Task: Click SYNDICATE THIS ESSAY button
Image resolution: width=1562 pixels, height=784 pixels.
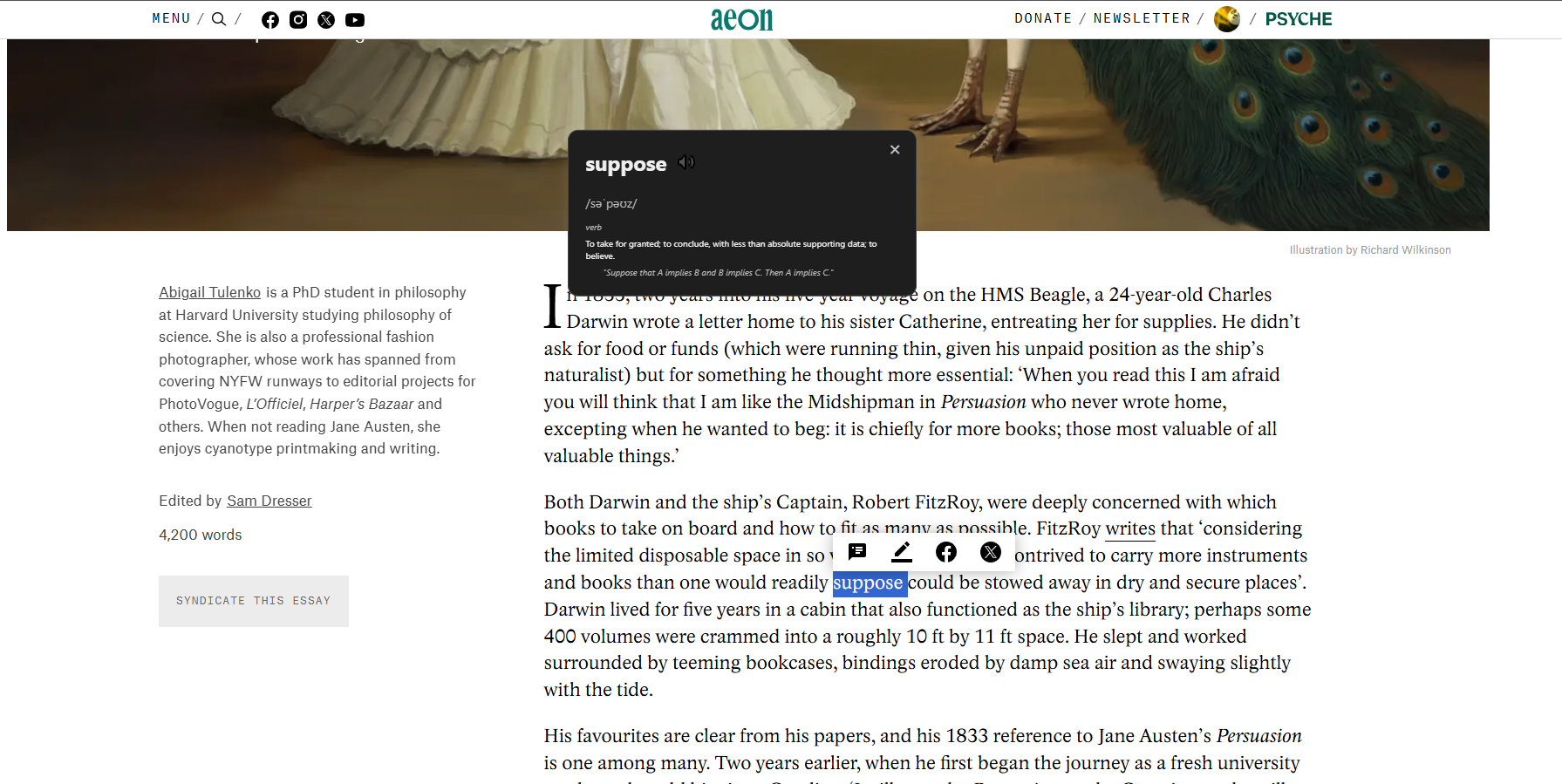Action: pos(254,601)
